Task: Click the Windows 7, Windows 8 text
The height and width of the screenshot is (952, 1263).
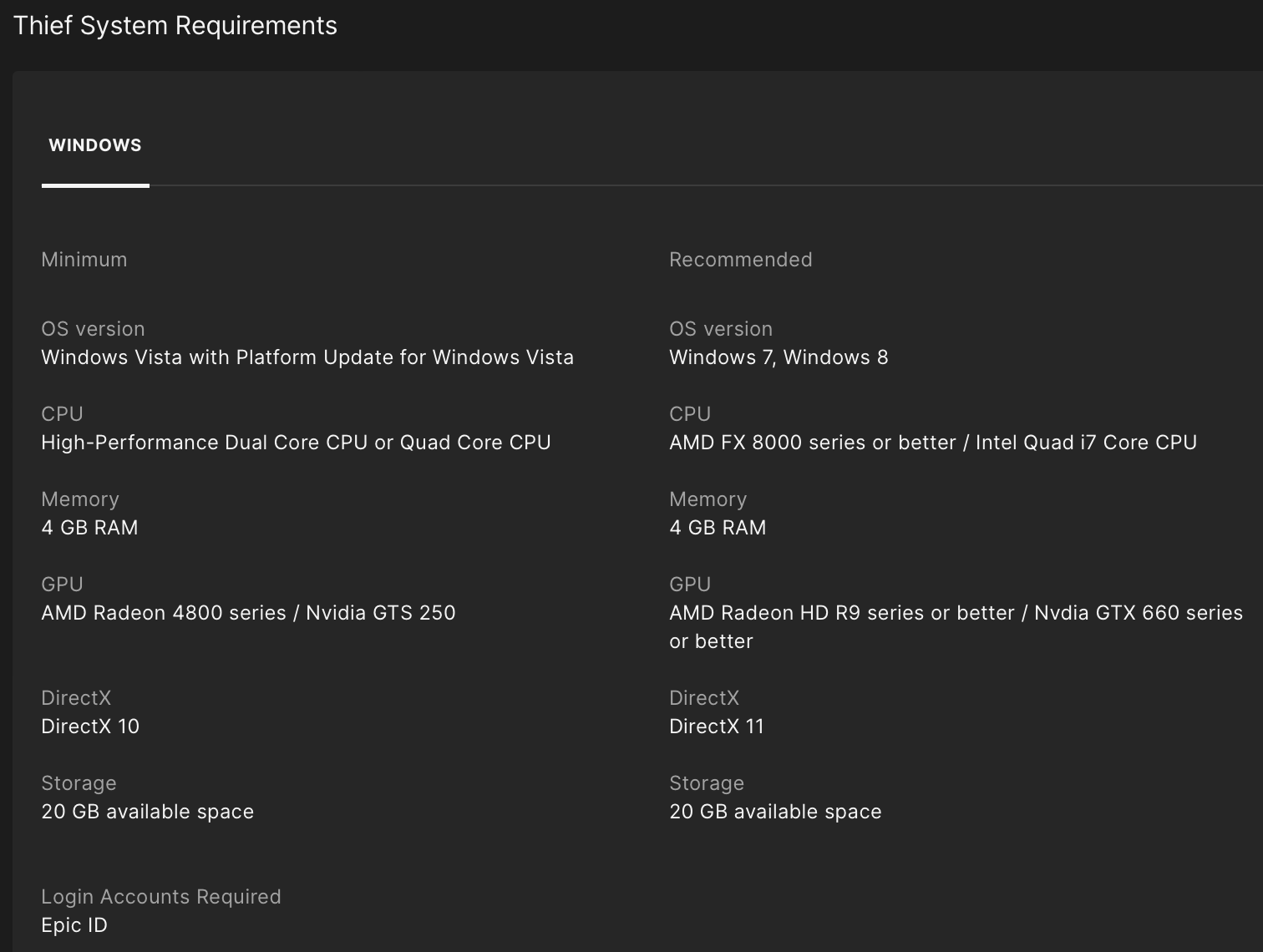Action: pyautogui.click(x=779, y=357)
